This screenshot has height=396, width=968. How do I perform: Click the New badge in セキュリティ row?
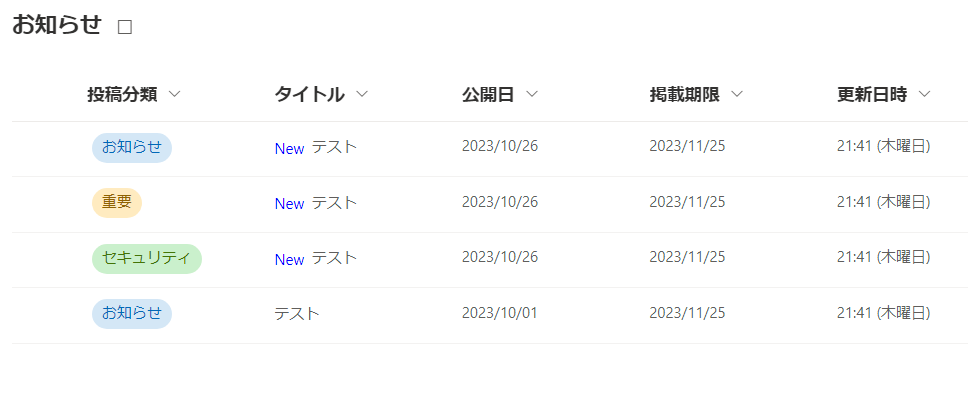click(290, 259)
